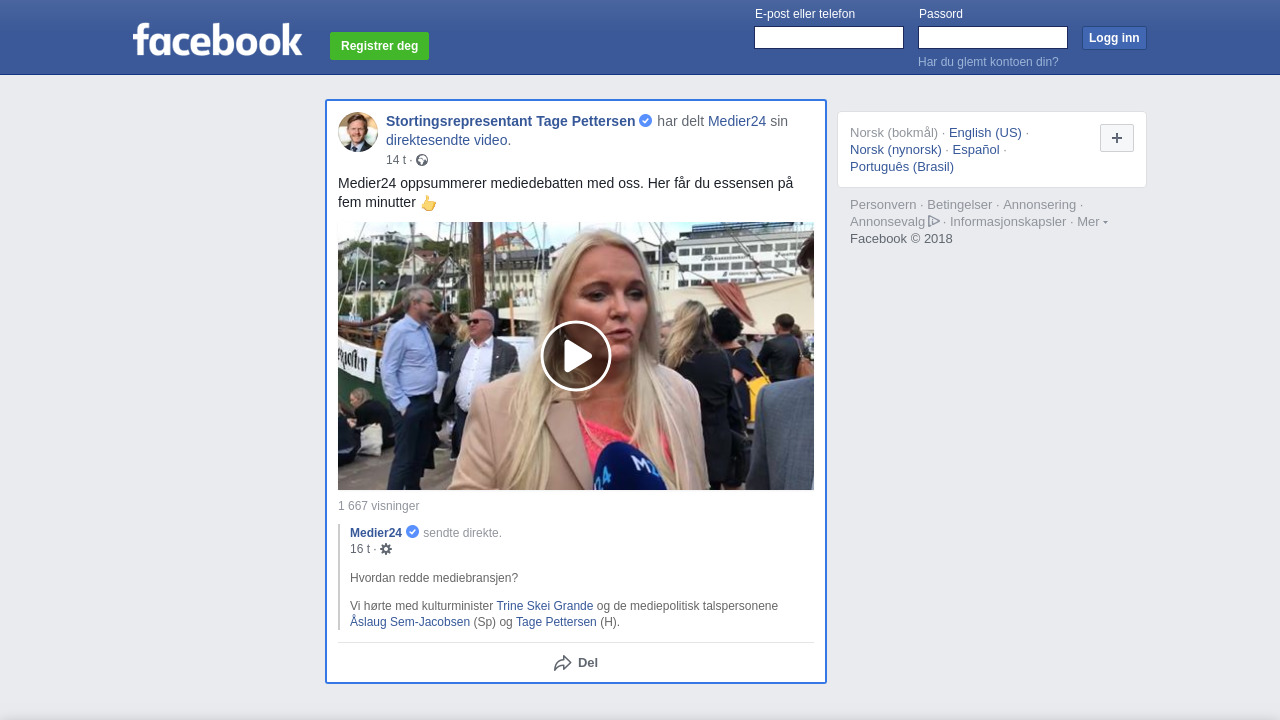
Task: Switch language to English (US)
Action: [x=985, y=133]
